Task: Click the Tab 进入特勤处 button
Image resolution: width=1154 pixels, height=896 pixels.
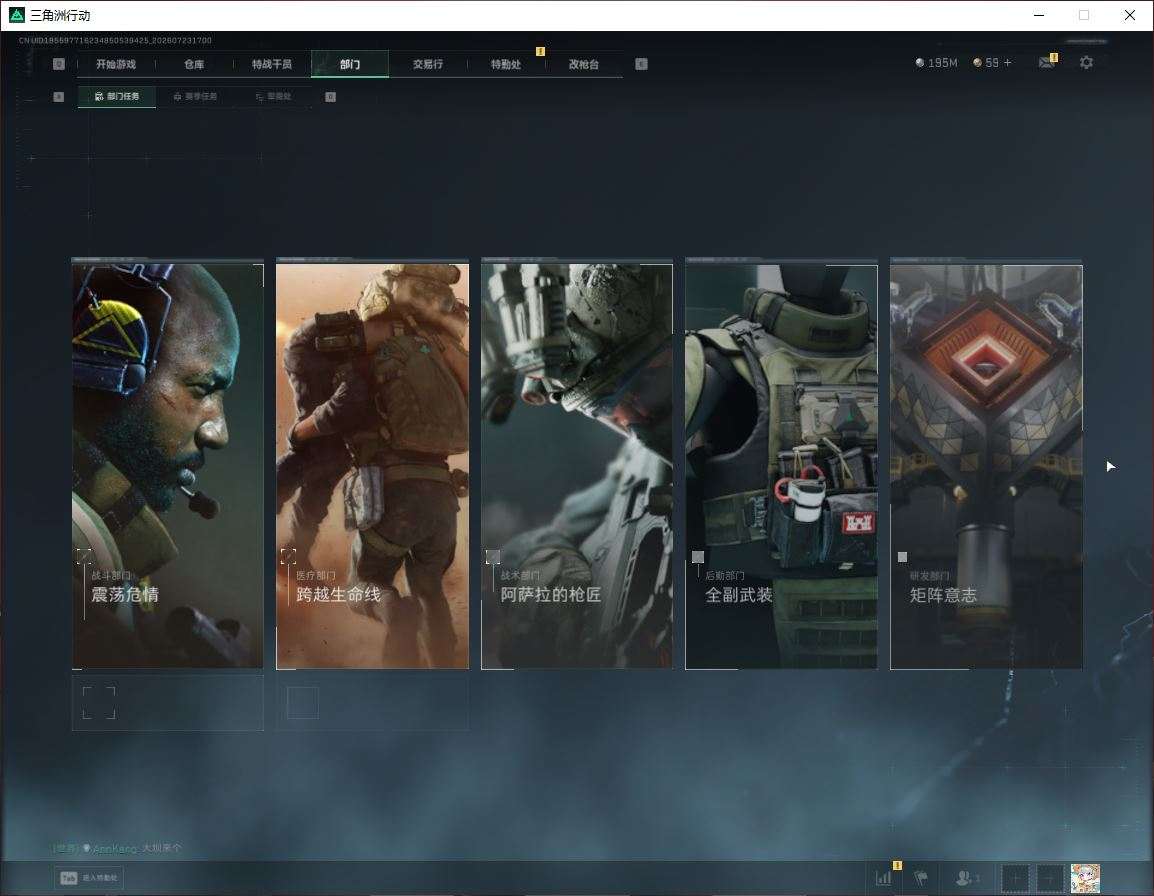Action: pos(90,878)
